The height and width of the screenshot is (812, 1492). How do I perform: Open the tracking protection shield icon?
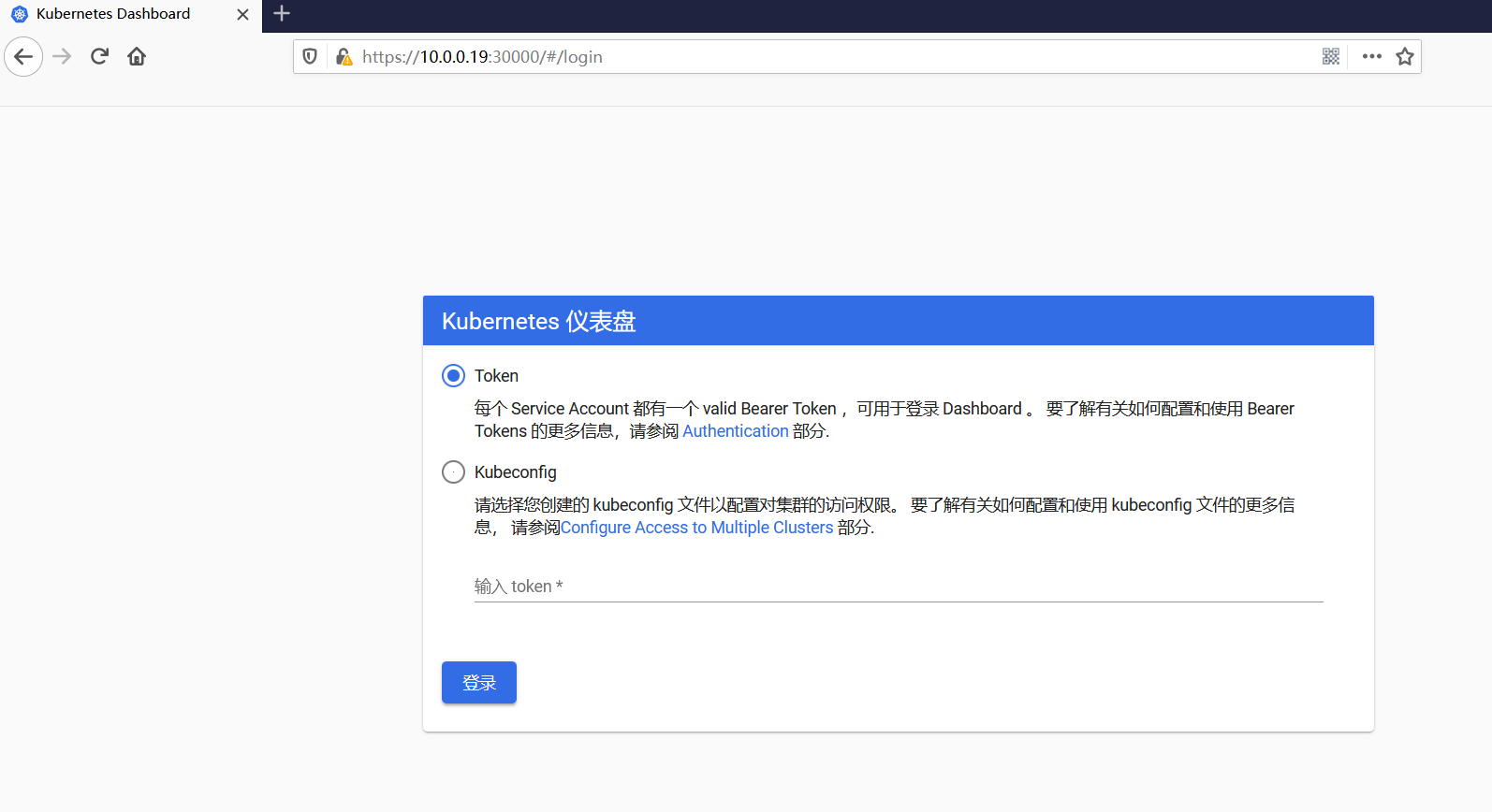(310, 57)
